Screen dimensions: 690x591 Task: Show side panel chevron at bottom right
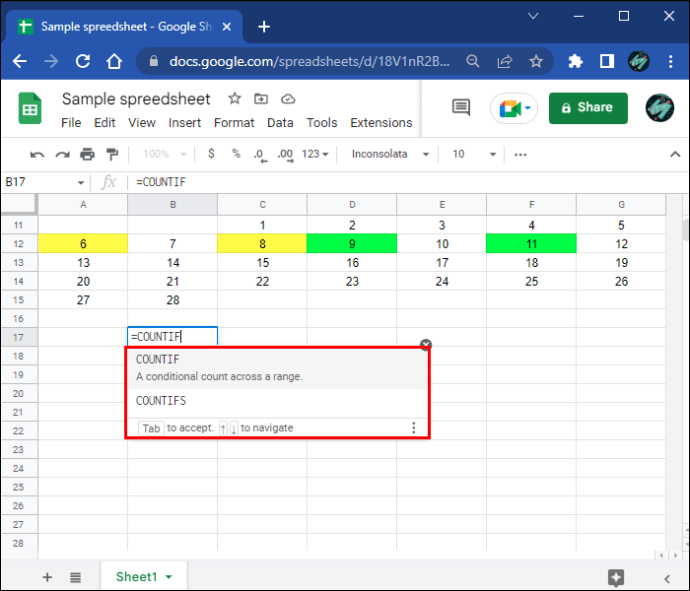667,578
